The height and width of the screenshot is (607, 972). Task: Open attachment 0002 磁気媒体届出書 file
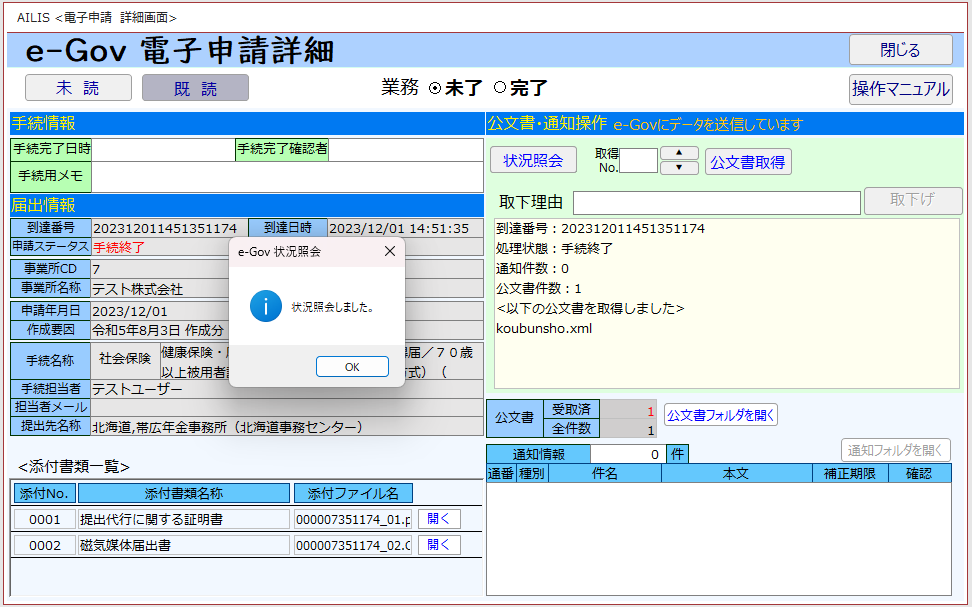coord(439,545)
